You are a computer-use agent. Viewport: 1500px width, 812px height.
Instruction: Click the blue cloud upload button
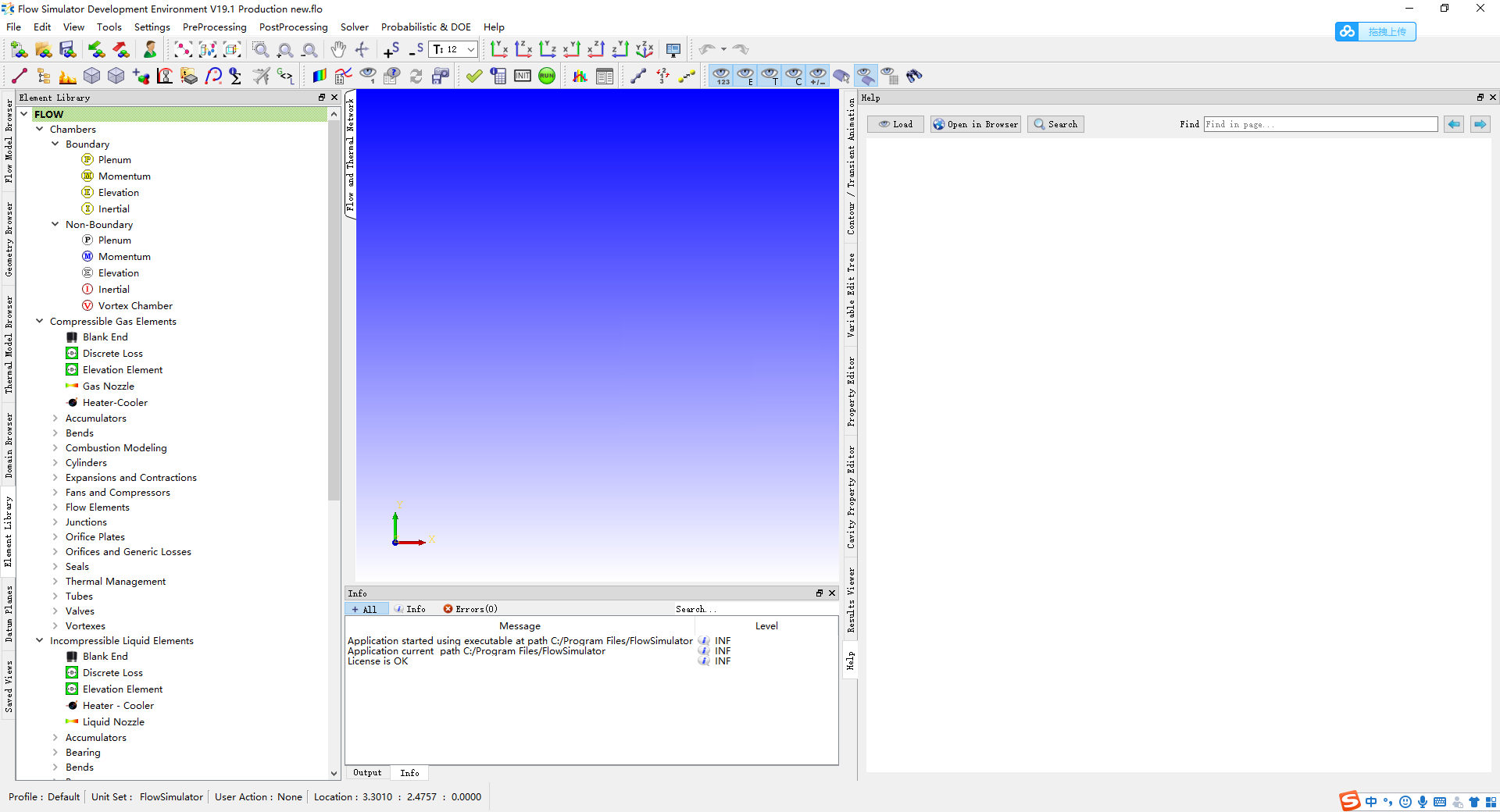pos(1376,31)
